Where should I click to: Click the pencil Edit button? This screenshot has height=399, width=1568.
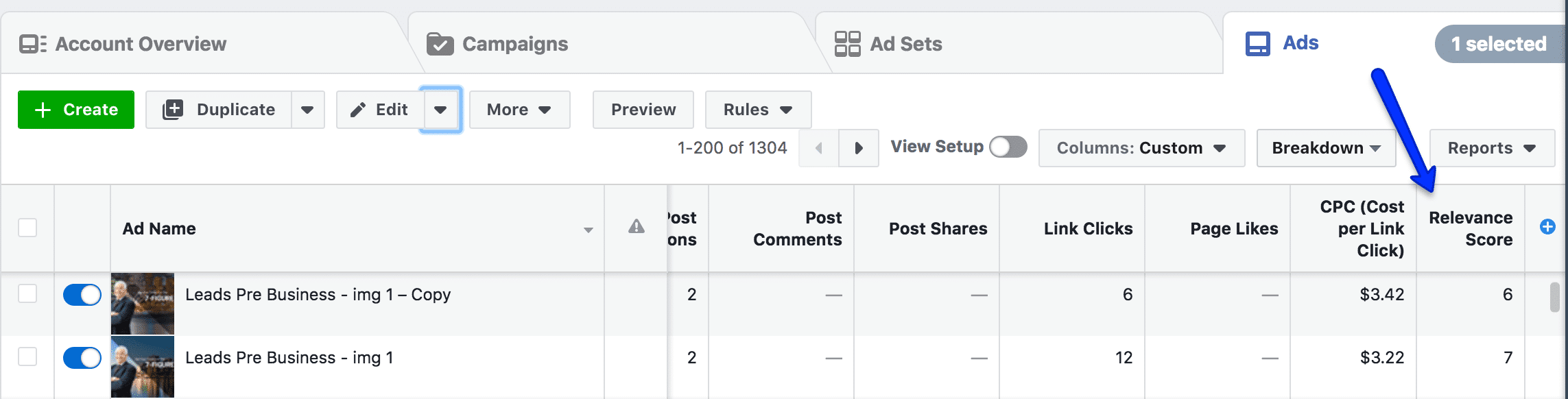tap(380, 110)
